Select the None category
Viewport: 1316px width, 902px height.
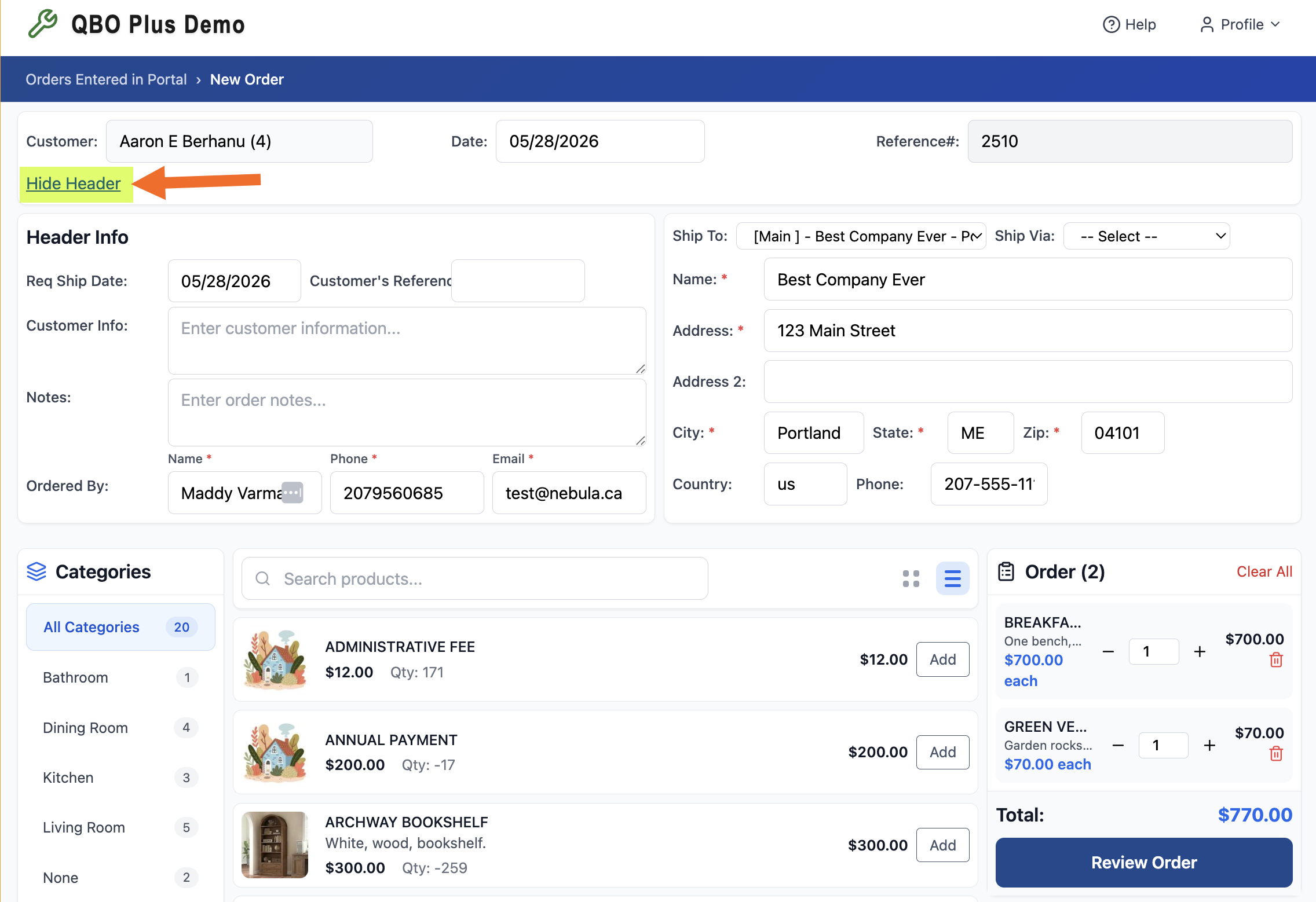click(x=120, y=878)
